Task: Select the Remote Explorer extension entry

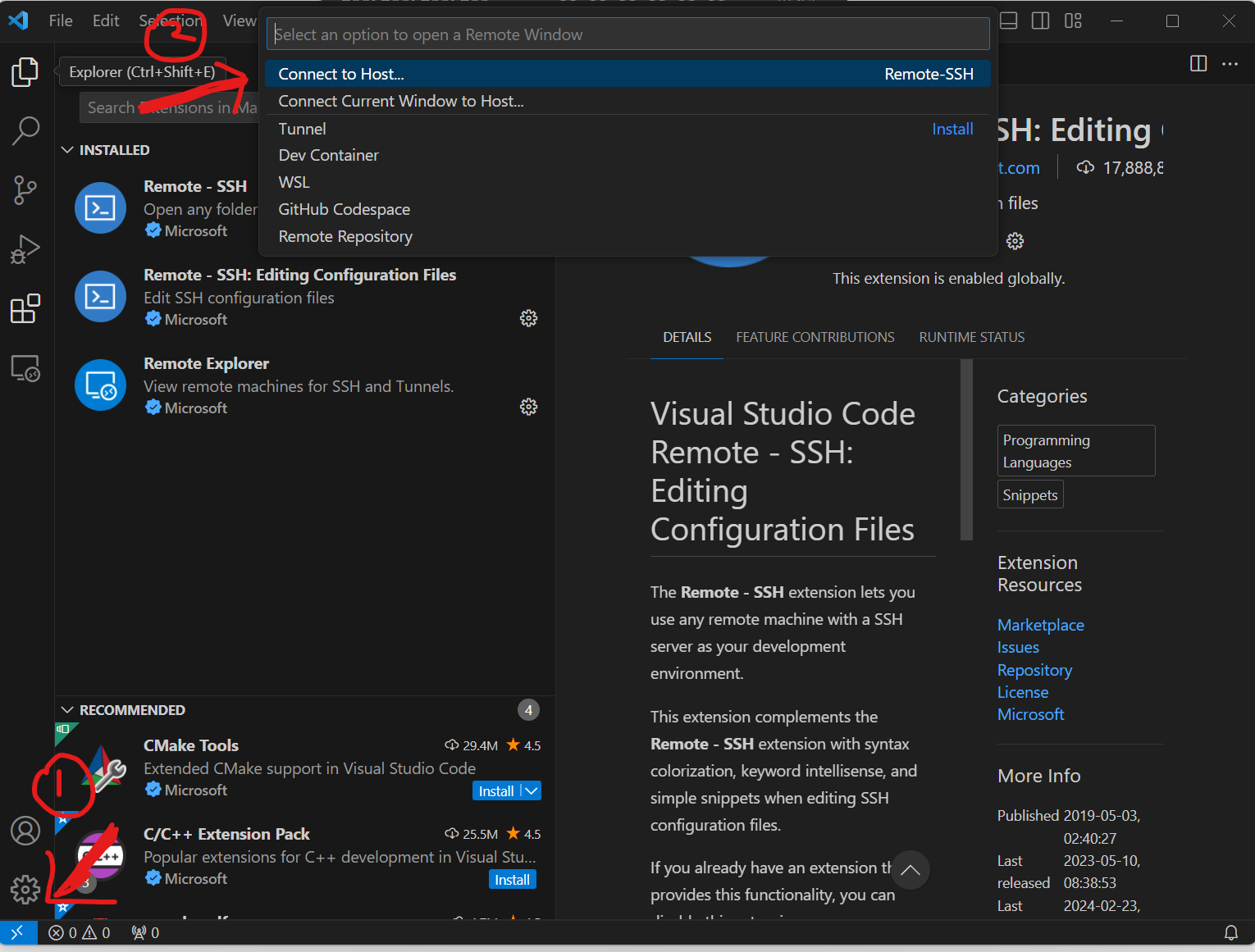Action: pos(305,385)
